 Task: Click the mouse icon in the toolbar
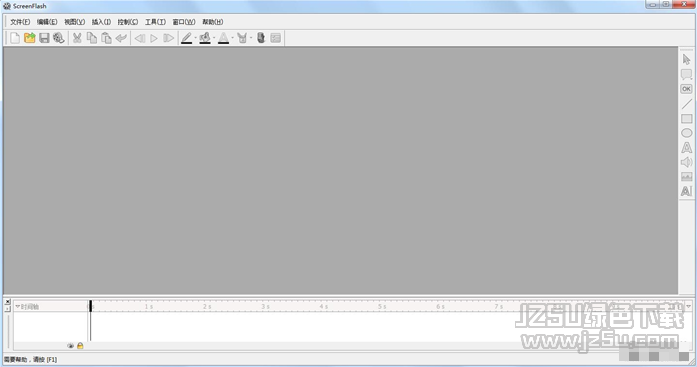(261, 38)
